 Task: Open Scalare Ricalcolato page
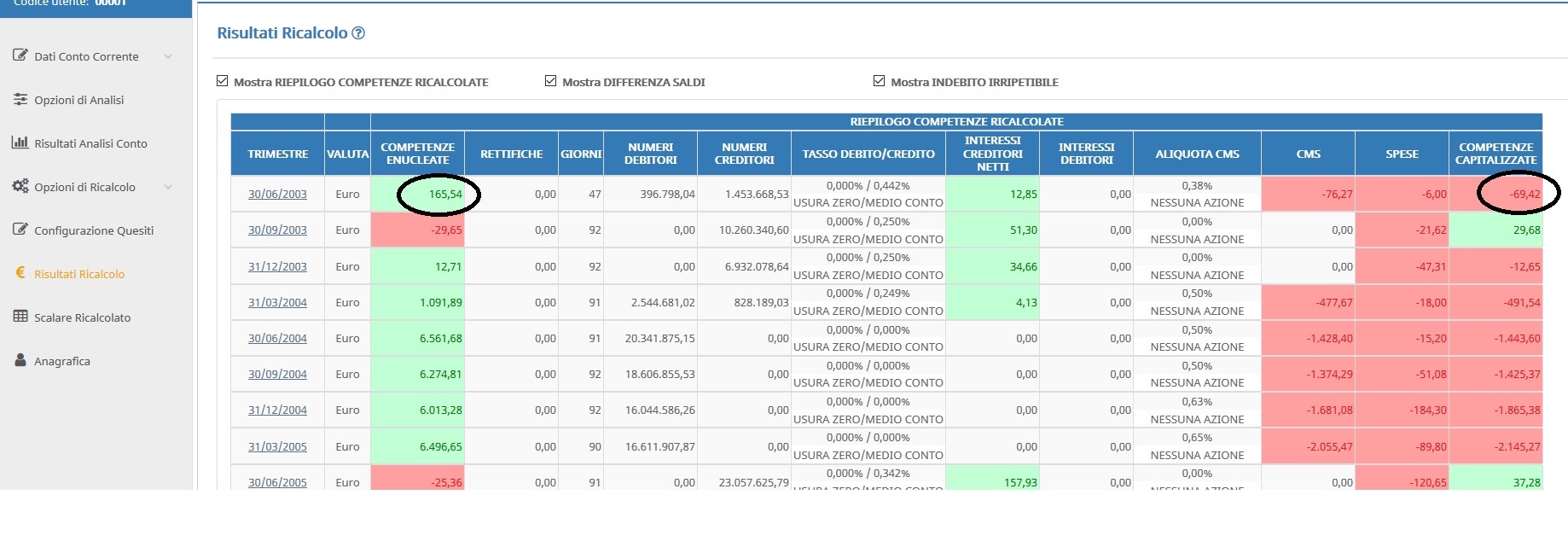[x=83, y=317]
